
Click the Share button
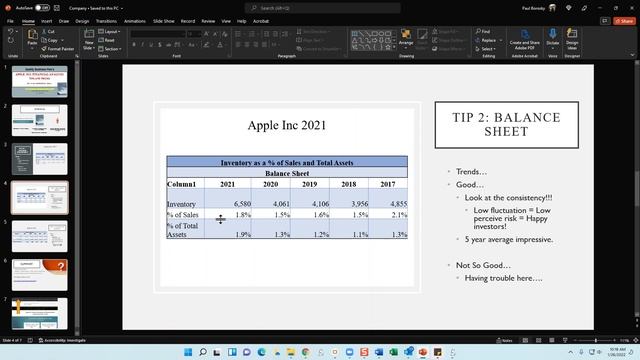(624, 21)
